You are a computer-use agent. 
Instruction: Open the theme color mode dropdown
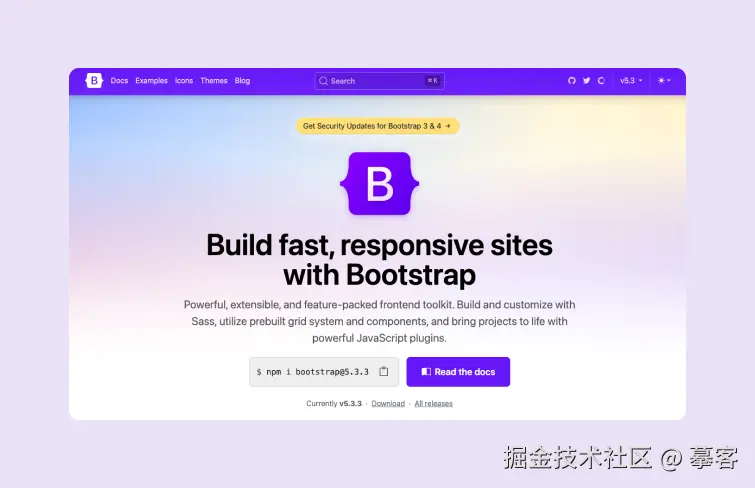pos(664,80)
